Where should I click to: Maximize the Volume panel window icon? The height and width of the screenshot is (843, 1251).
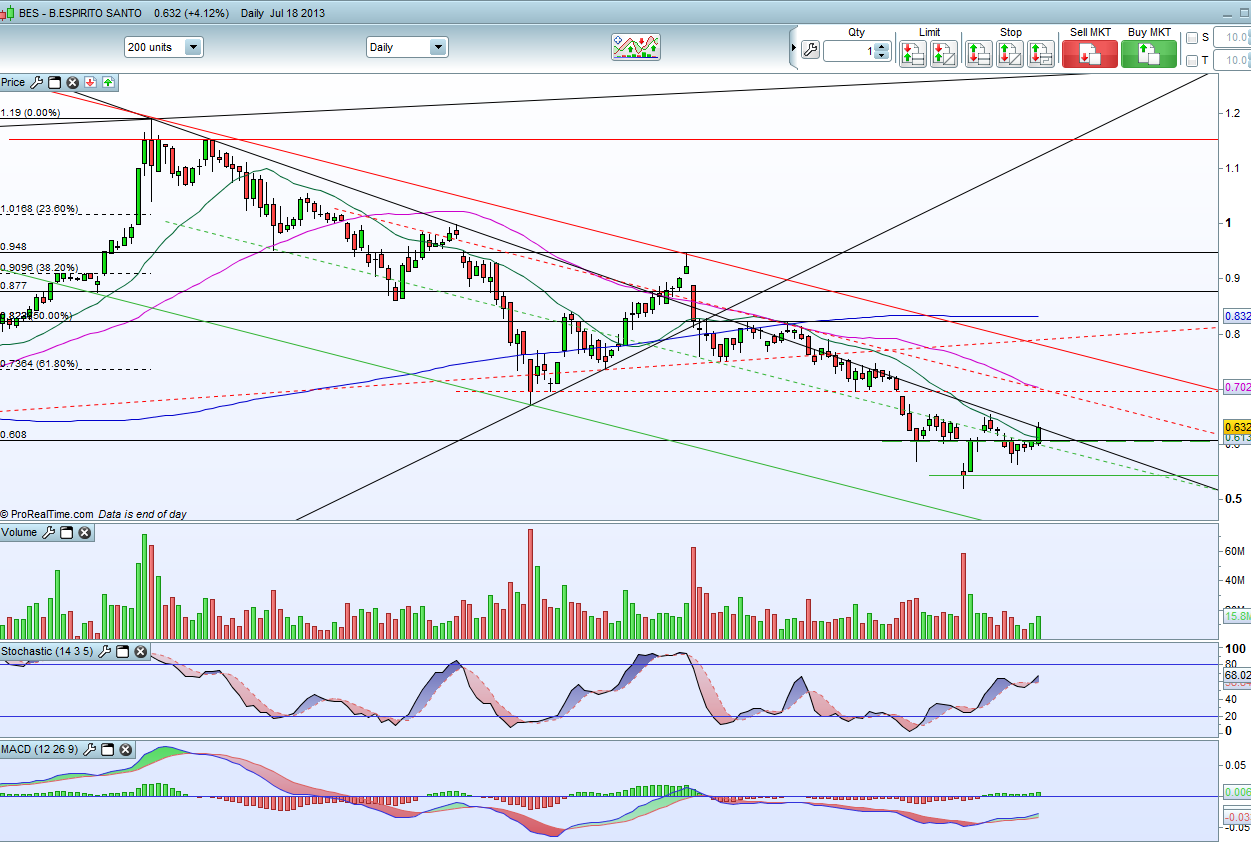click(67, 533)
